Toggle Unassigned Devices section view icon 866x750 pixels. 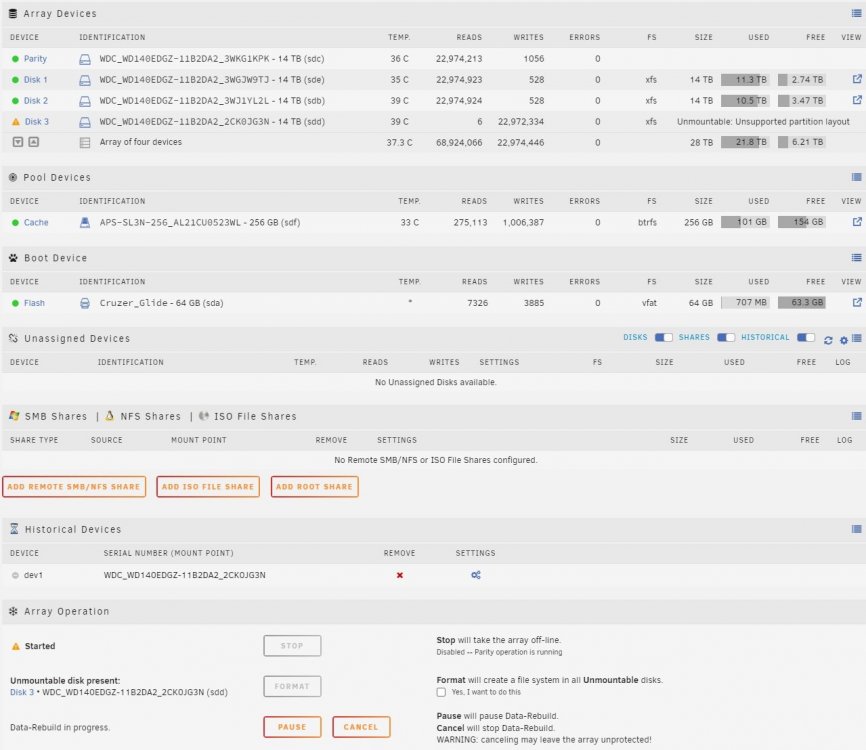(x=857, y=339)
